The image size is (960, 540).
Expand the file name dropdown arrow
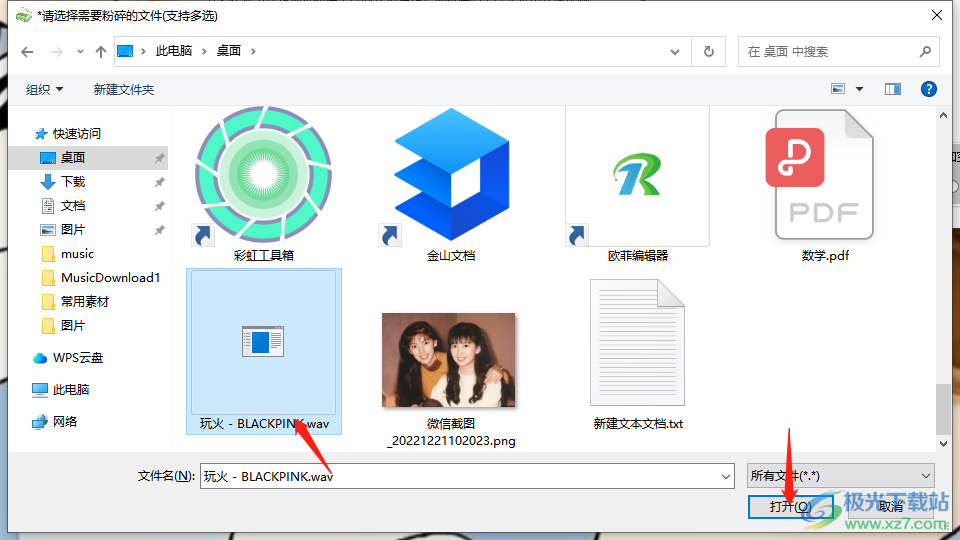coord(726,476)
